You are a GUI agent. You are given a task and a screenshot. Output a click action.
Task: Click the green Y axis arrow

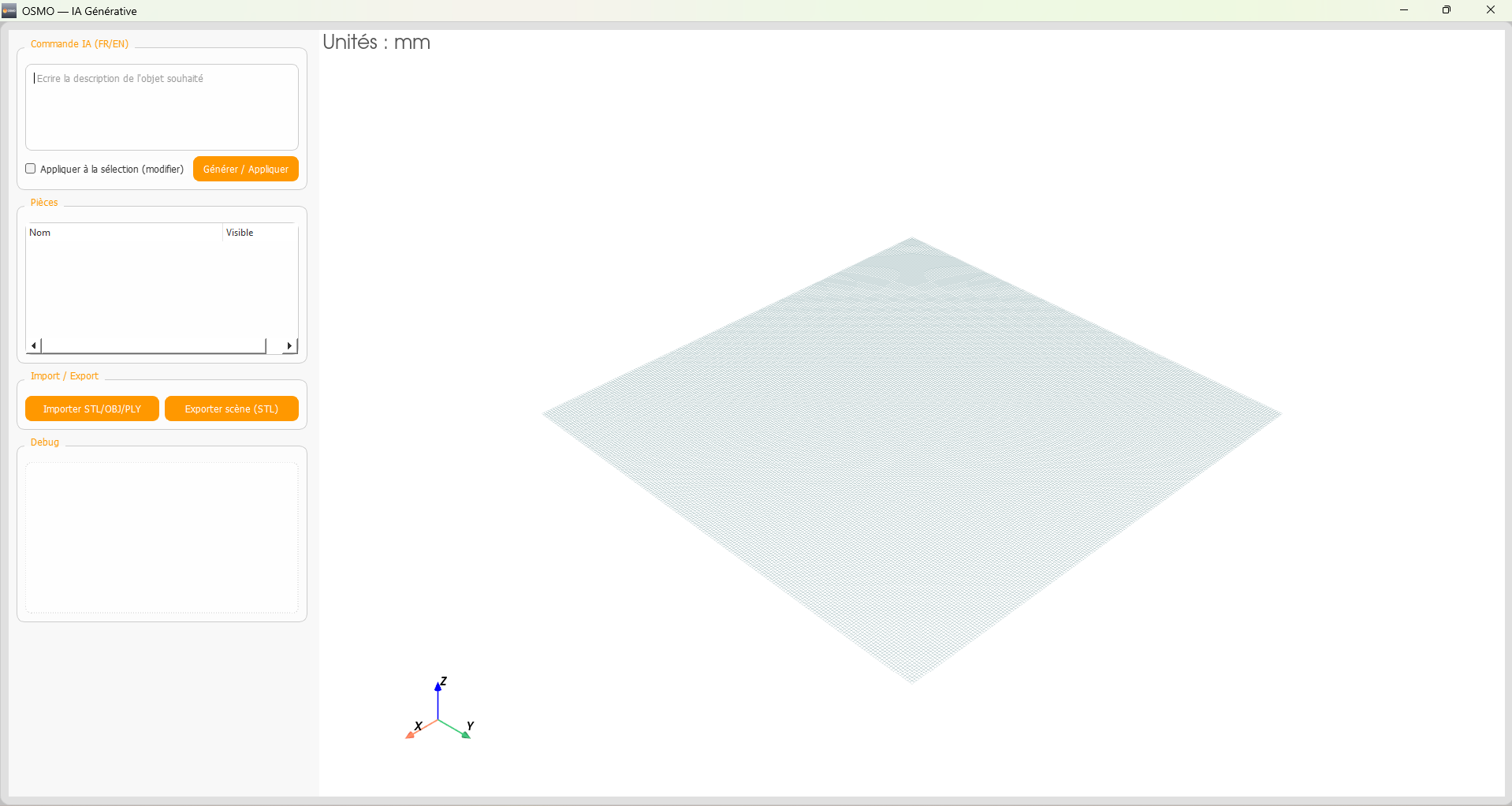pyautogui.click(x=465, y=734)
